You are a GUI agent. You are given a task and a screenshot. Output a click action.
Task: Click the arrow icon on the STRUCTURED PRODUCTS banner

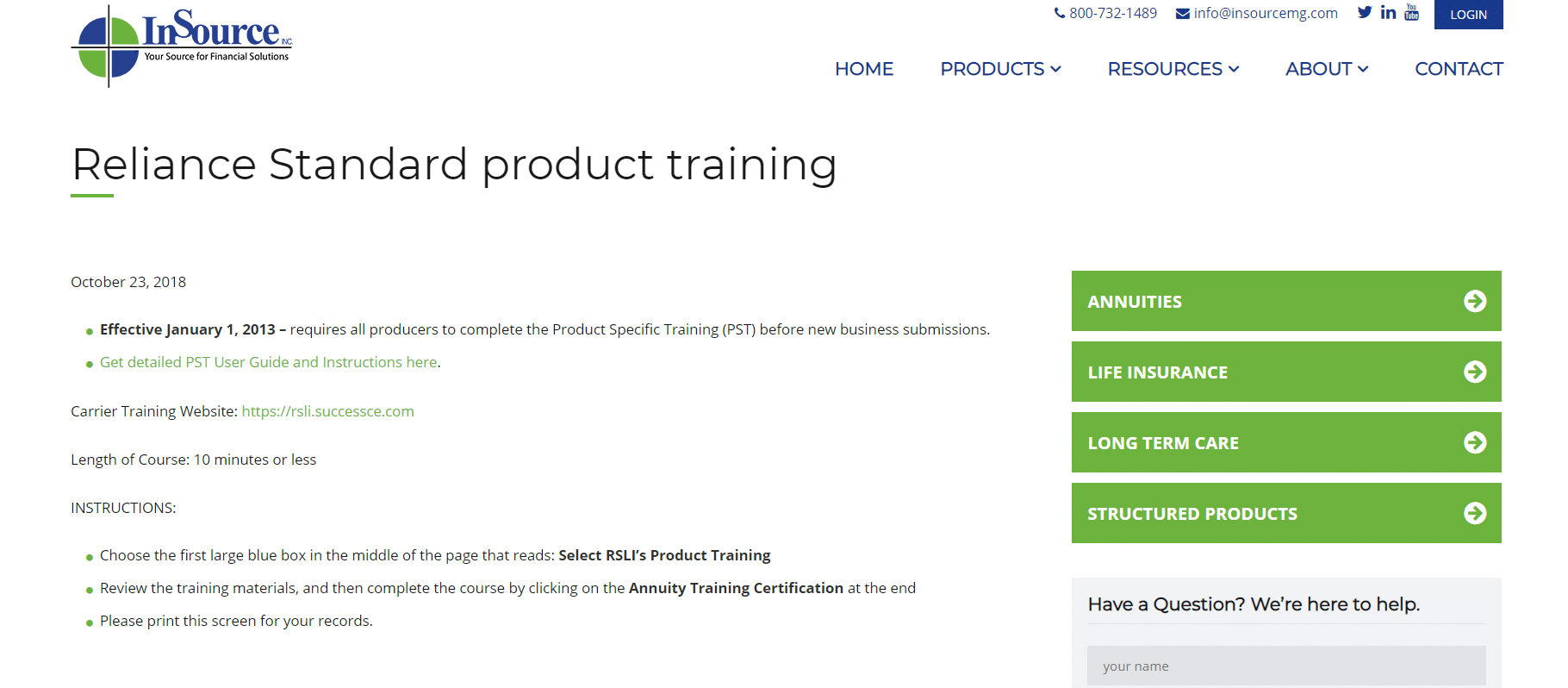[1477, 513]
